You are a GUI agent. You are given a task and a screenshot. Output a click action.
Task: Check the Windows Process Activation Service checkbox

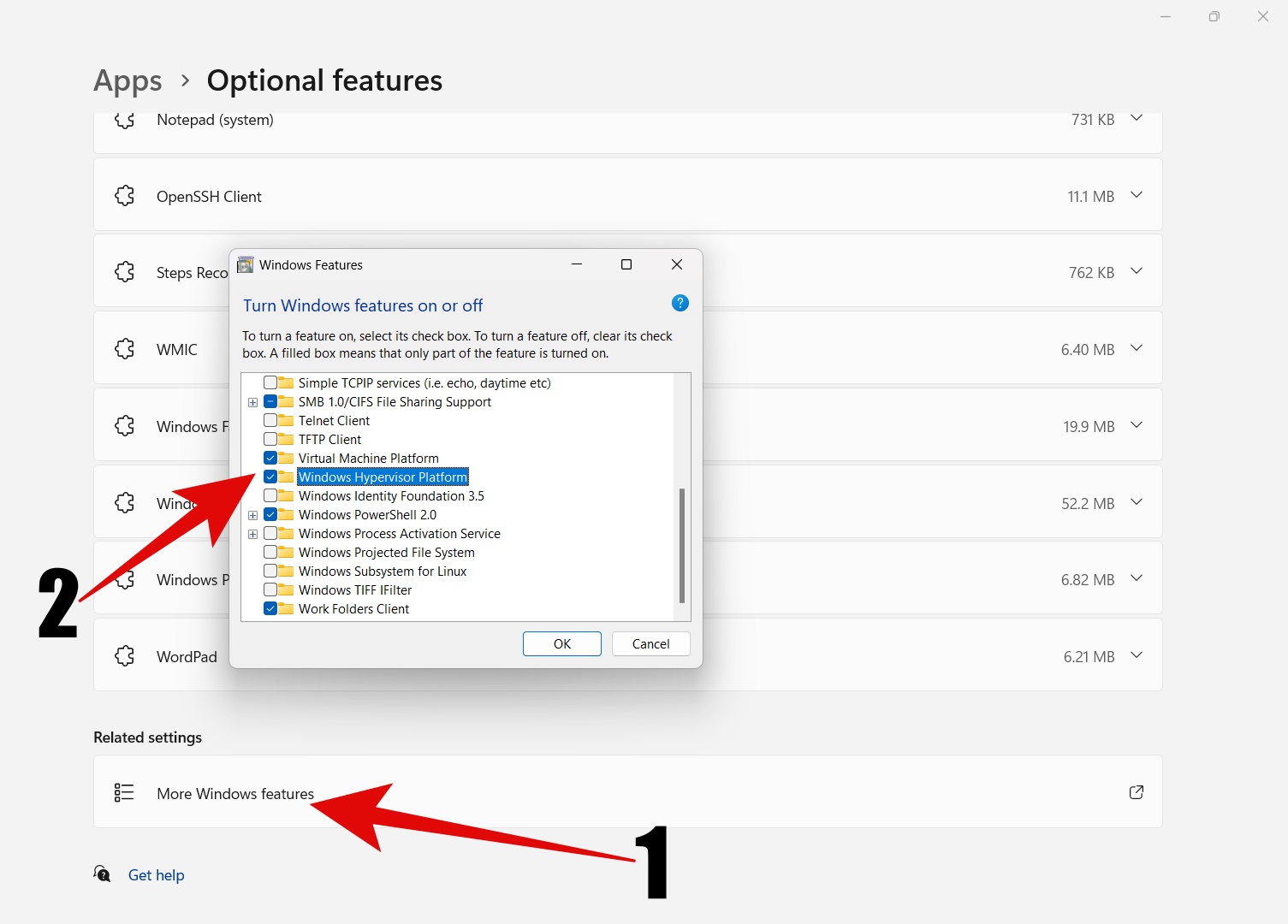point(270,533)
